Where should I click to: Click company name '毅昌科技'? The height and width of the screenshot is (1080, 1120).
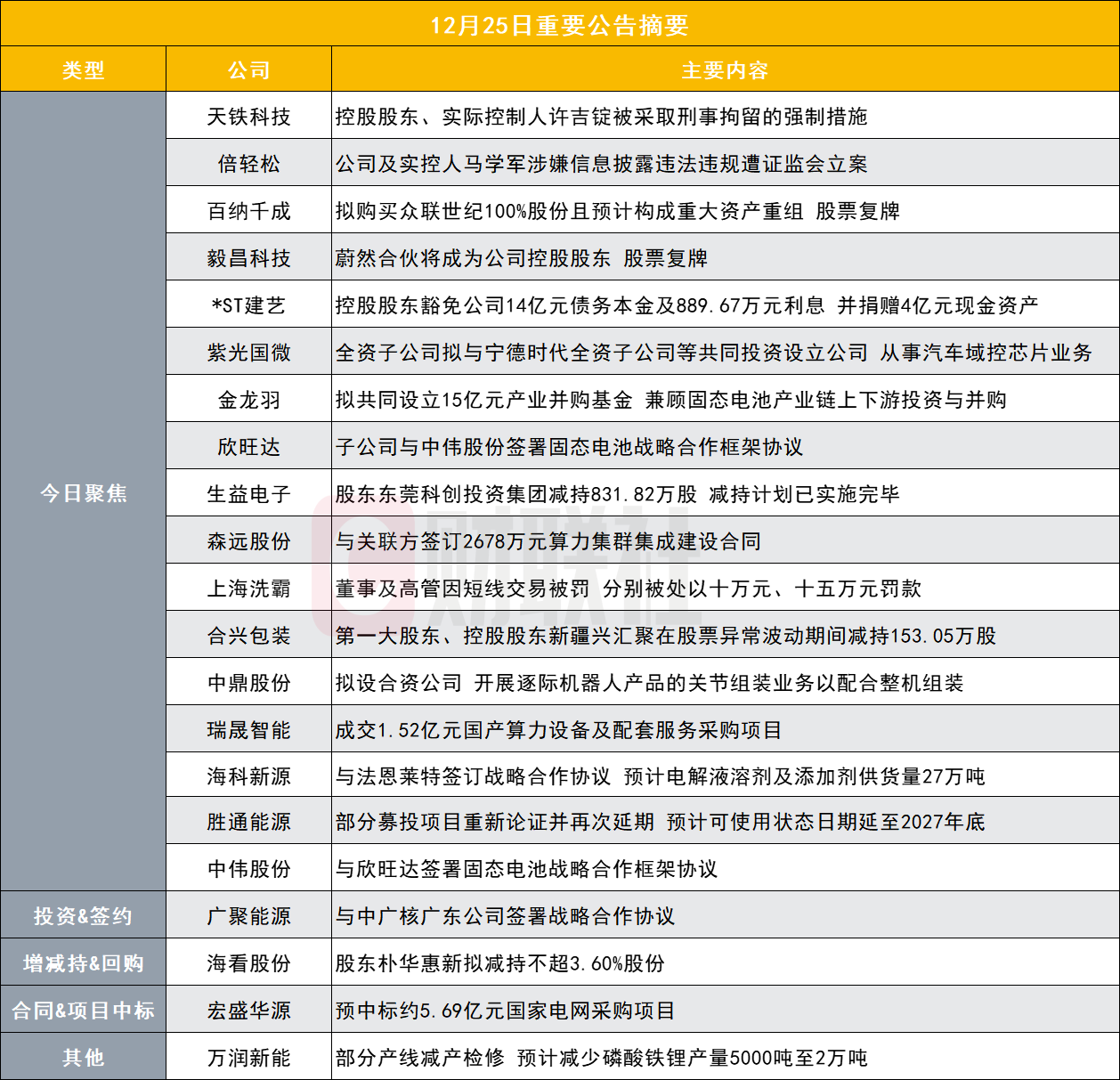point(248,258)
